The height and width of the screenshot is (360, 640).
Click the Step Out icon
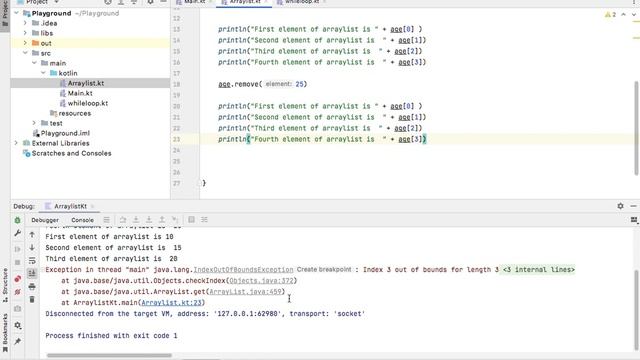tap(162, 220)
